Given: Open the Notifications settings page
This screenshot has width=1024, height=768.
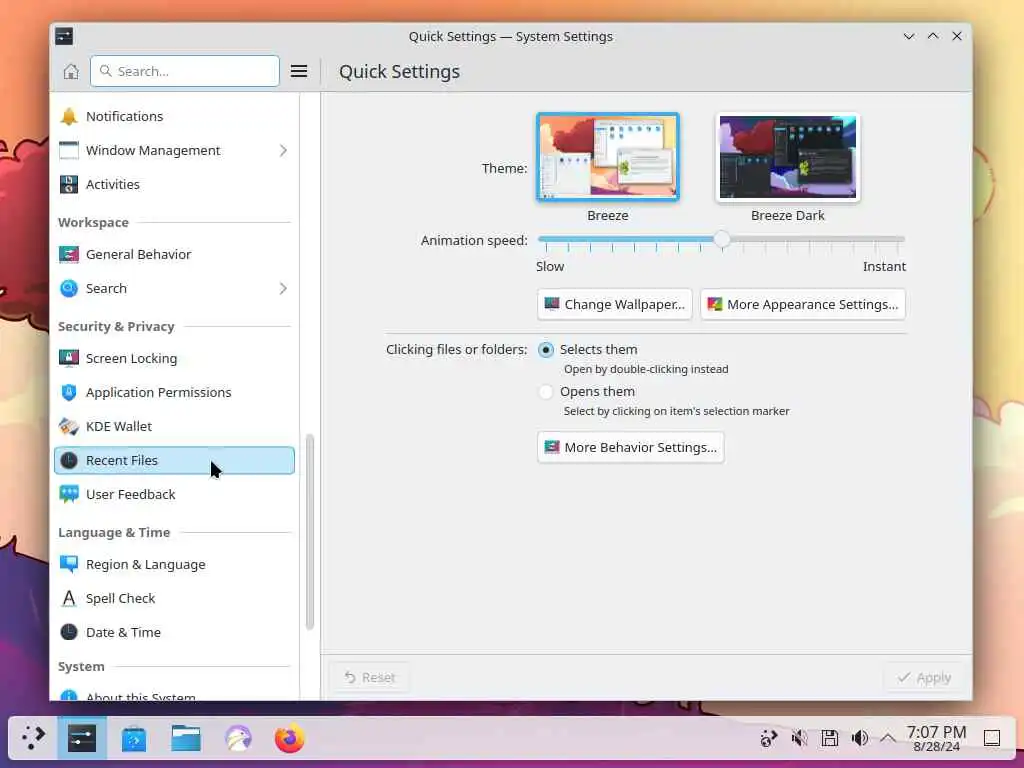Looking at the screenshot, I should click(x=174, y=116).
